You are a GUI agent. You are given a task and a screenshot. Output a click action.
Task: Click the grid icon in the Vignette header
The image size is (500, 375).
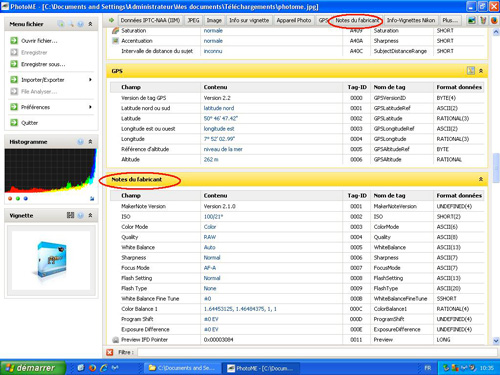(70, 215)
